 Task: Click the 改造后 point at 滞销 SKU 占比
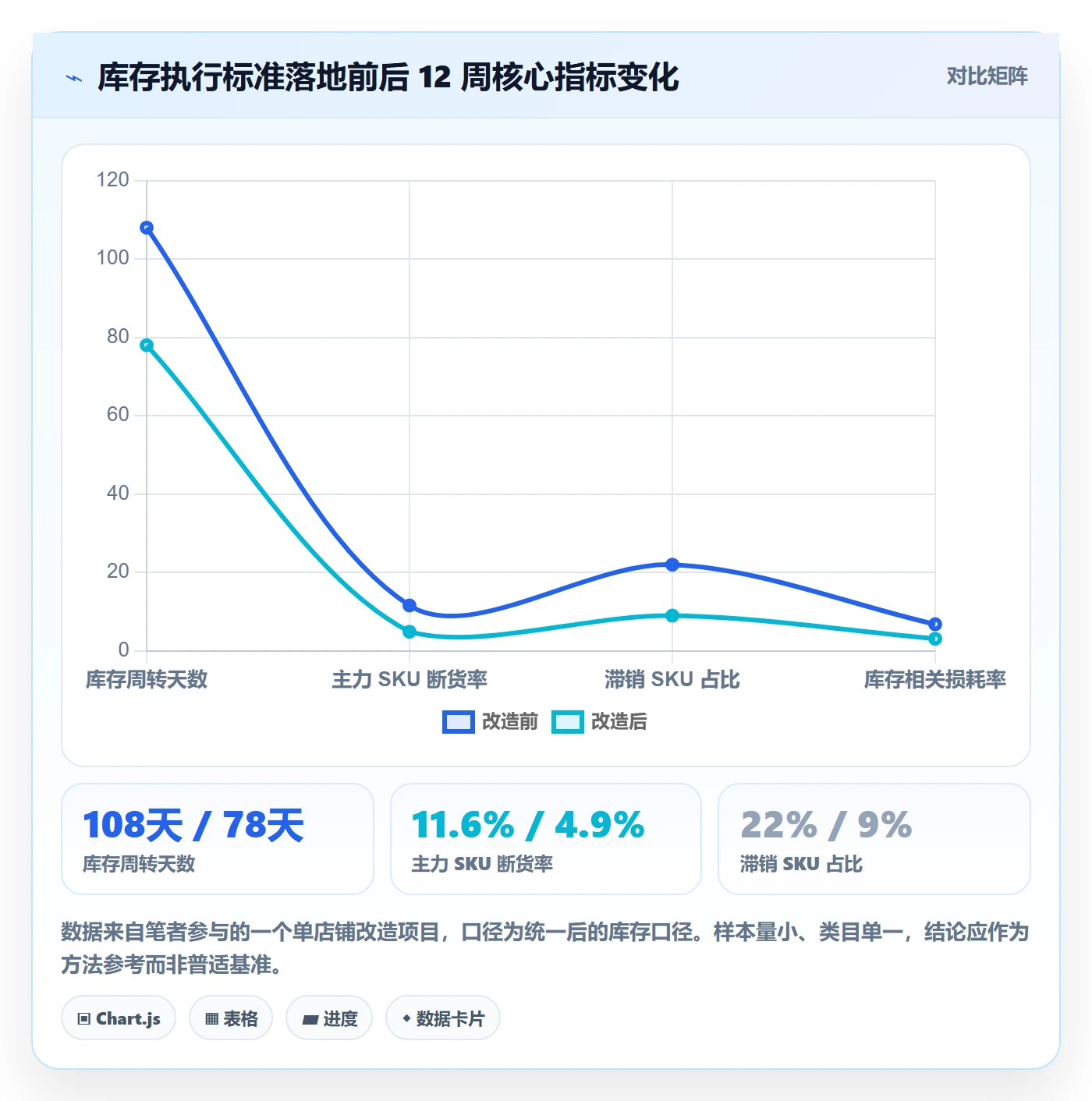[672, 616]
